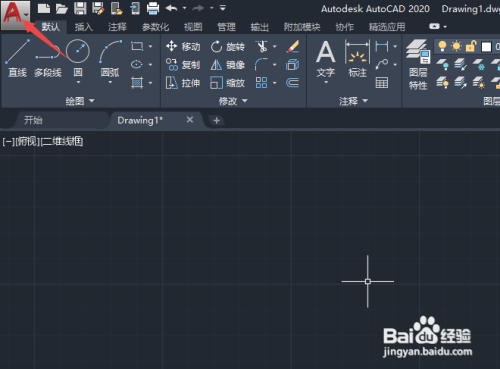Activate the Scale (缩放) command
Viewport: 500px width, 369px height.
(x=228, y=83)
